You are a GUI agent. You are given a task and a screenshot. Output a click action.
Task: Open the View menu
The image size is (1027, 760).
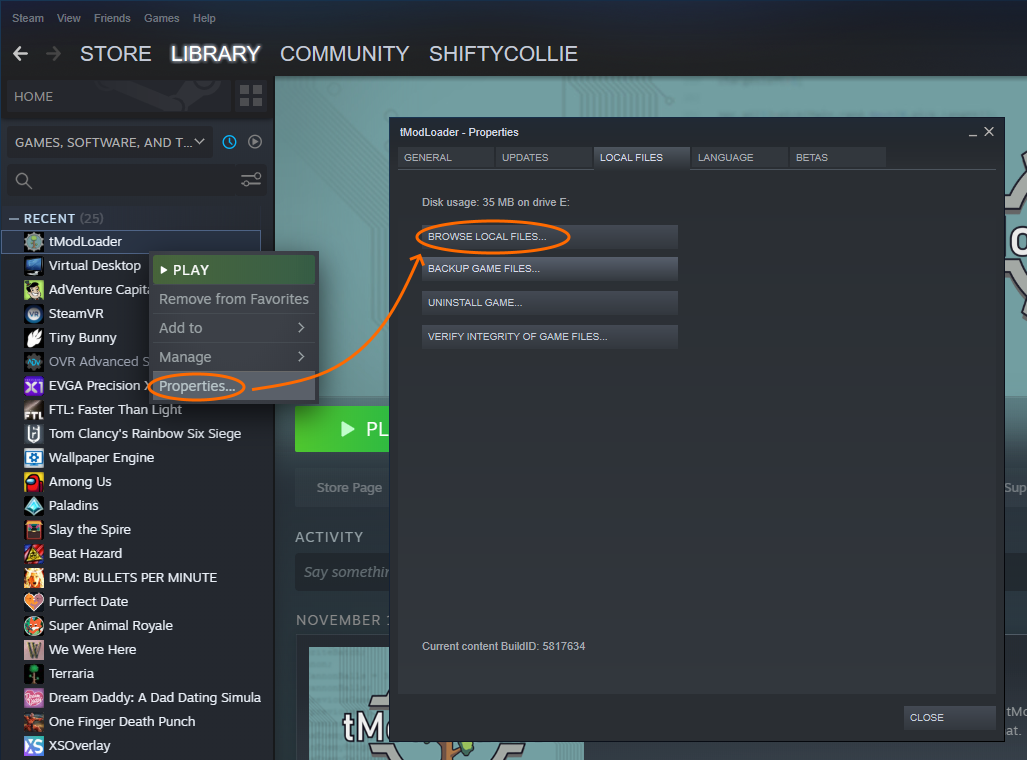click(68, 18)
